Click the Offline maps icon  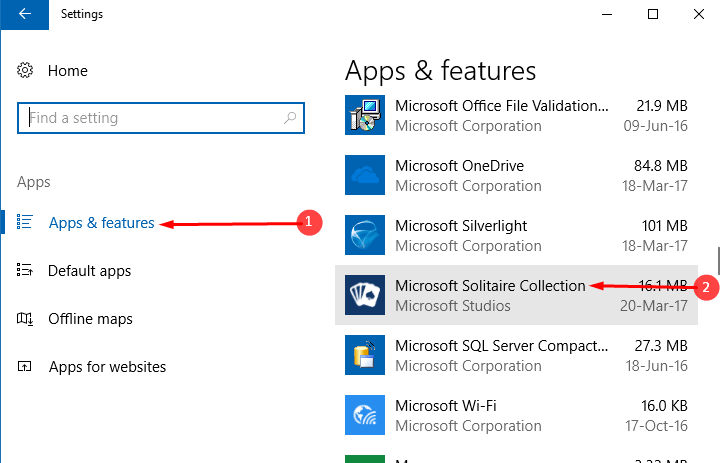26,319
